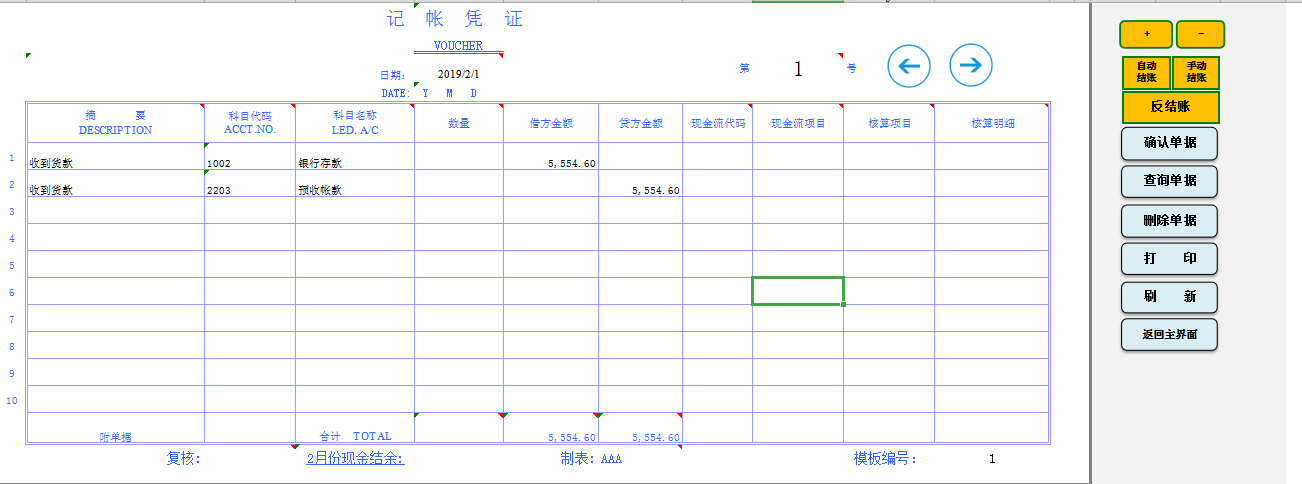Select the 模板编号 label
This screenshot has height=484, width=1302.
pos(885,459)
